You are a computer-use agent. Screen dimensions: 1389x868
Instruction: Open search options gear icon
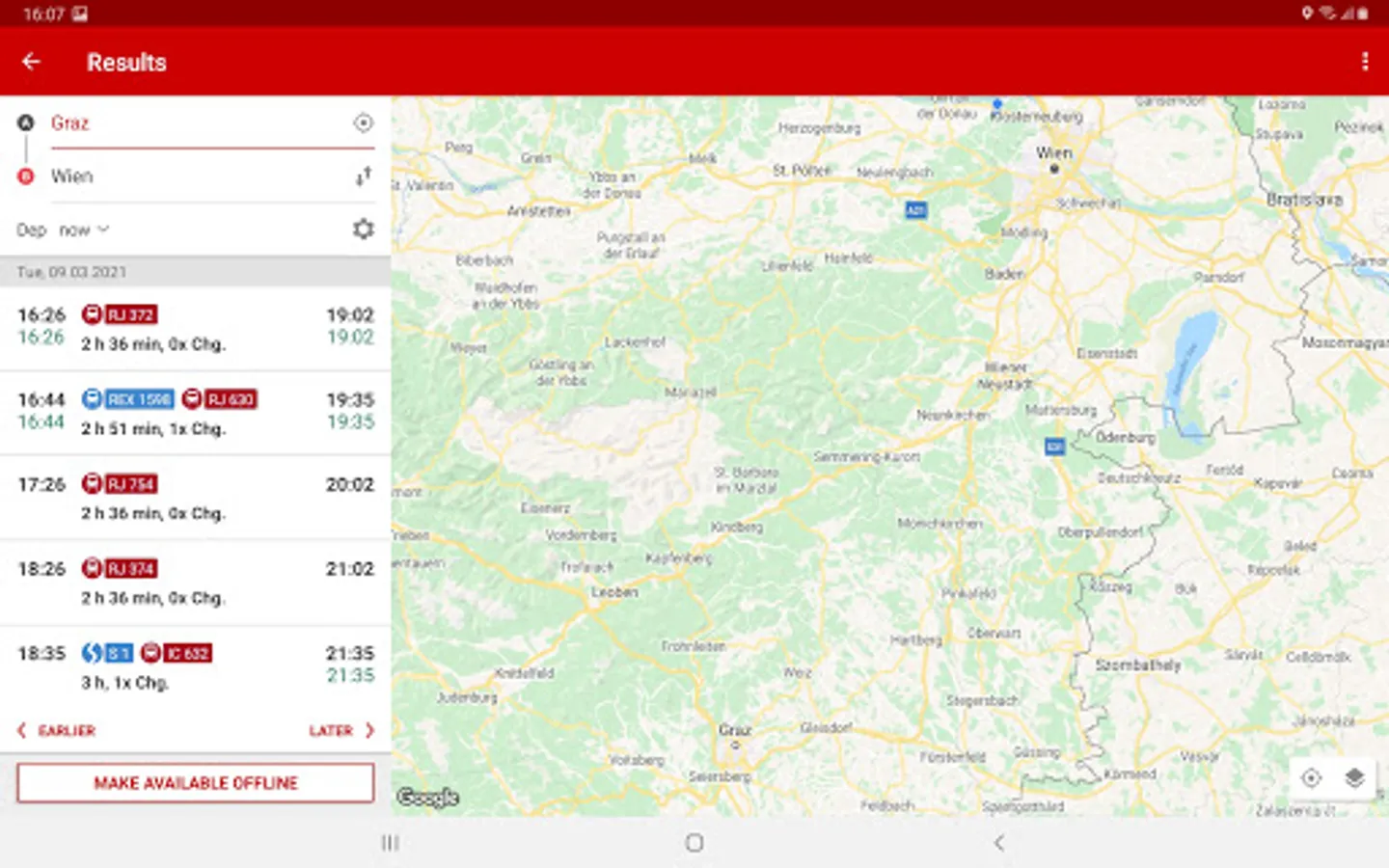(363, 230)
